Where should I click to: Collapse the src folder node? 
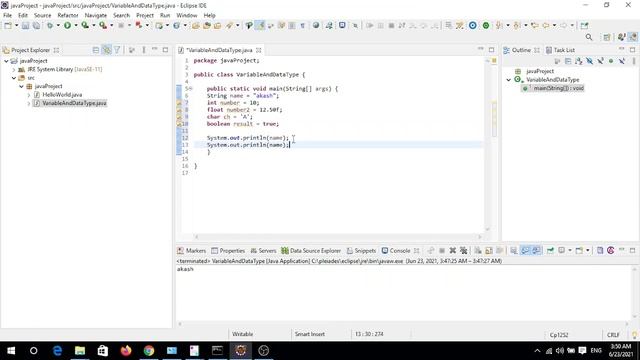click(x=14, y=78)
